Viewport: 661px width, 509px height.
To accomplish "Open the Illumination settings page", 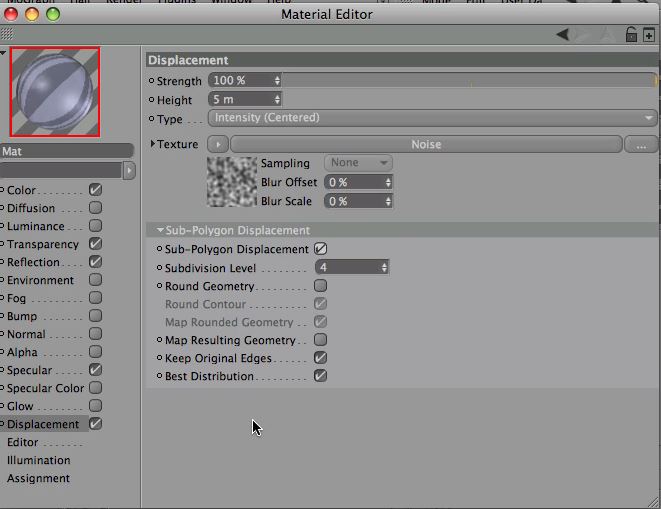I will tap(38, 460).
